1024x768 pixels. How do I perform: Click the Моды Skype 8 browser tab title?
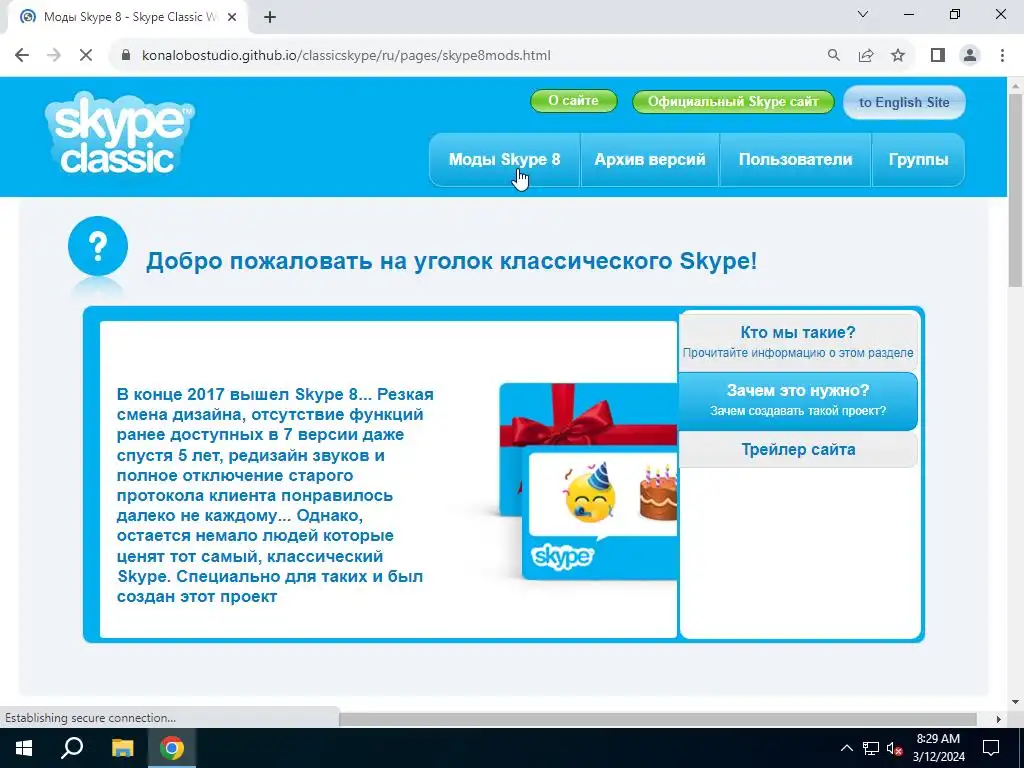click(x=130, y=17)
